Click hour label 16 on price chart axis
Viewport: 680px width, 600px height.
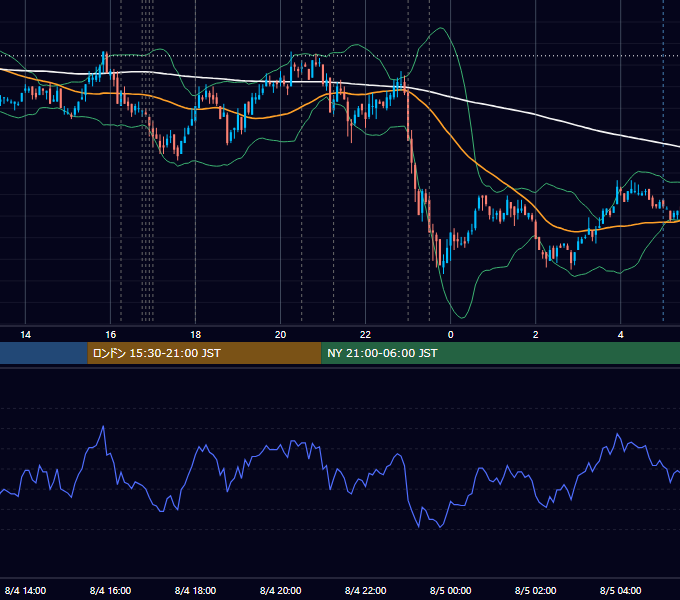click(x=111, y=334)
